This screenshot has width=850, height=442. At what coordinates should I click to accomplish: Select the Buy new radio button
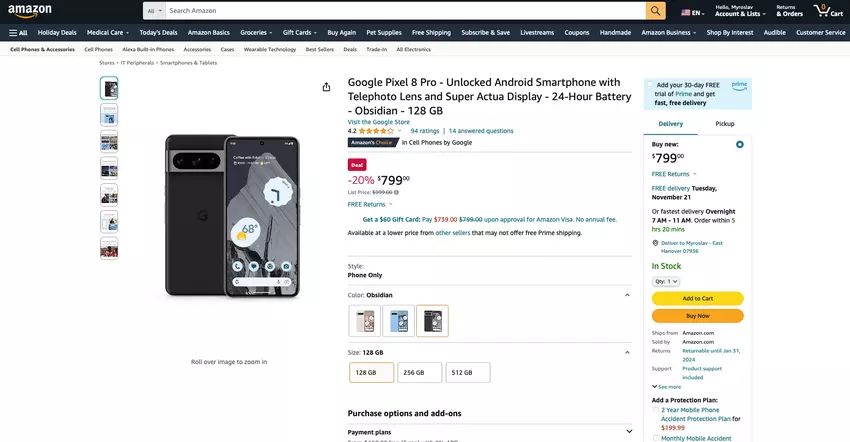click(x=740, y=145)
